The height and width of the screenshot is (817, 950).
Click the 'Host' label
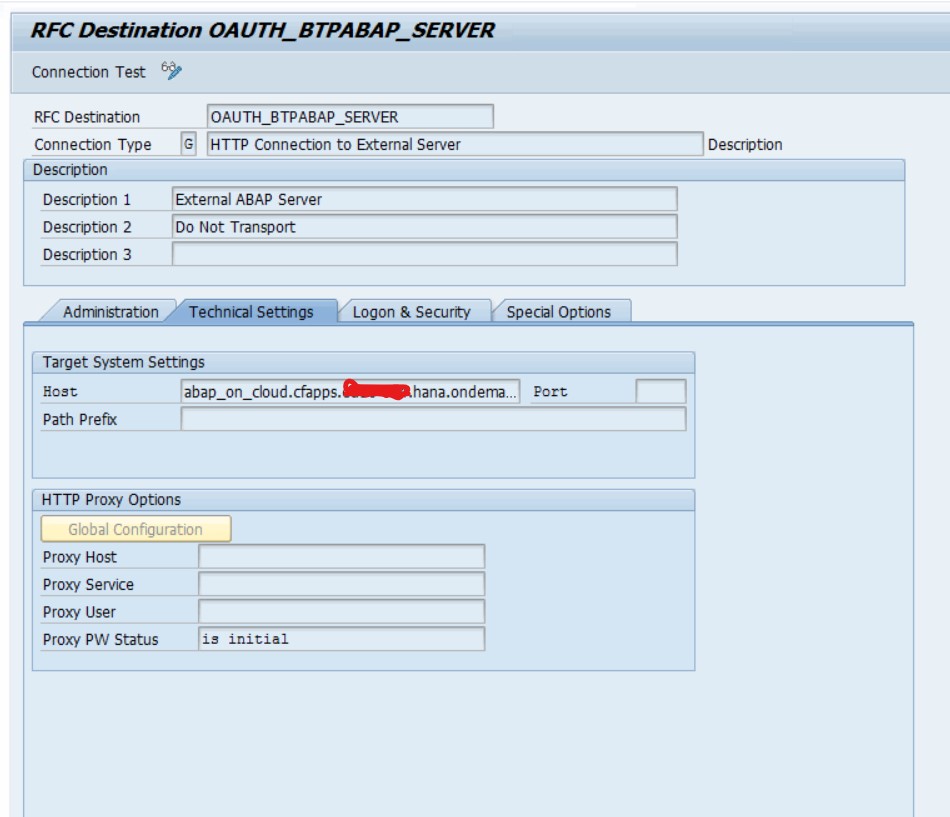tap(60, 392)
